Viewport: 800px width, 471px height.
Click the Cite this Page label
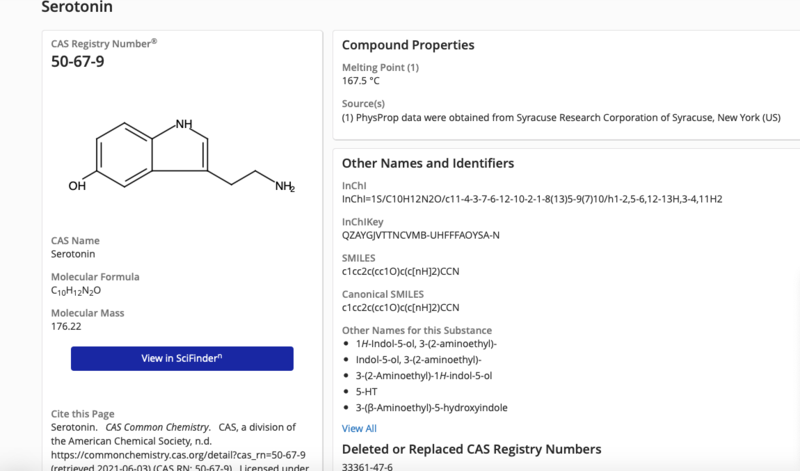82,413
